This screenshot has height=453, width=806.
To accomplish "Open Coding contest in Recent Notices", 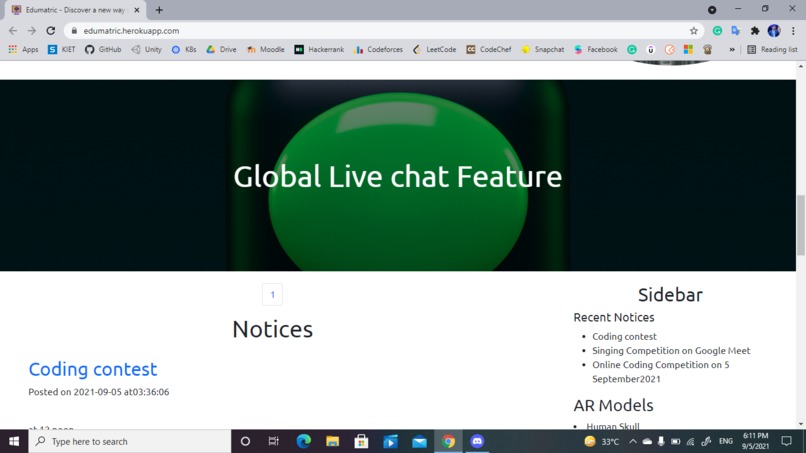I will tap(624, 336).
